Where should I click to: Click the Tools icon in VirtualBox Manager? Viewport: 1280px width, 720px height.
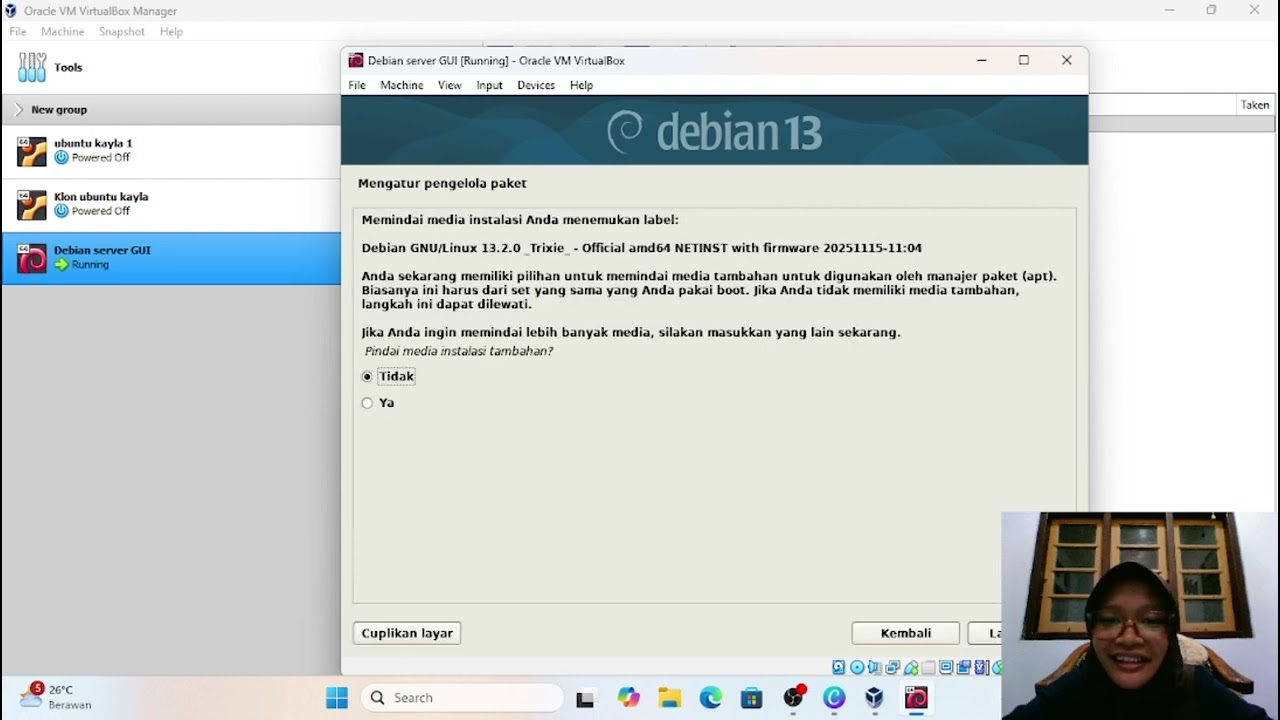tap(32, 67)
